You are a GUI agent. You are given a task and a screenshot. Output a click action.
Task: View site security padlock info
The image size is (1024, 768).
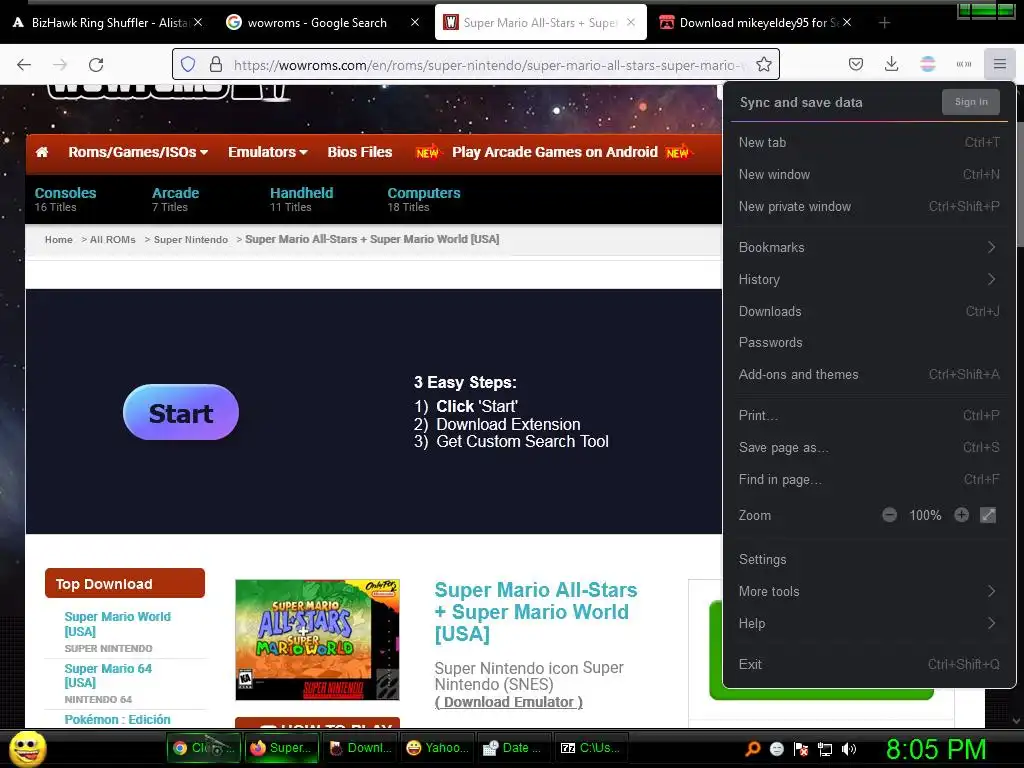[216, 64]
